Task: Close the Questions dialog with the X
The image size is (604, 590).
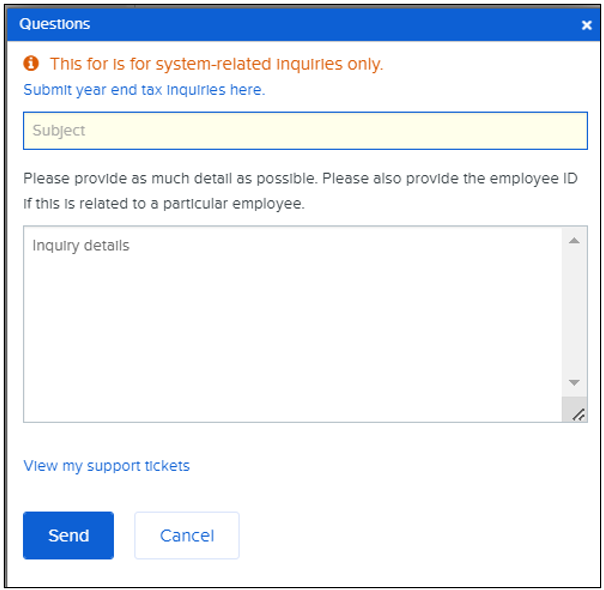Action: 586,25
